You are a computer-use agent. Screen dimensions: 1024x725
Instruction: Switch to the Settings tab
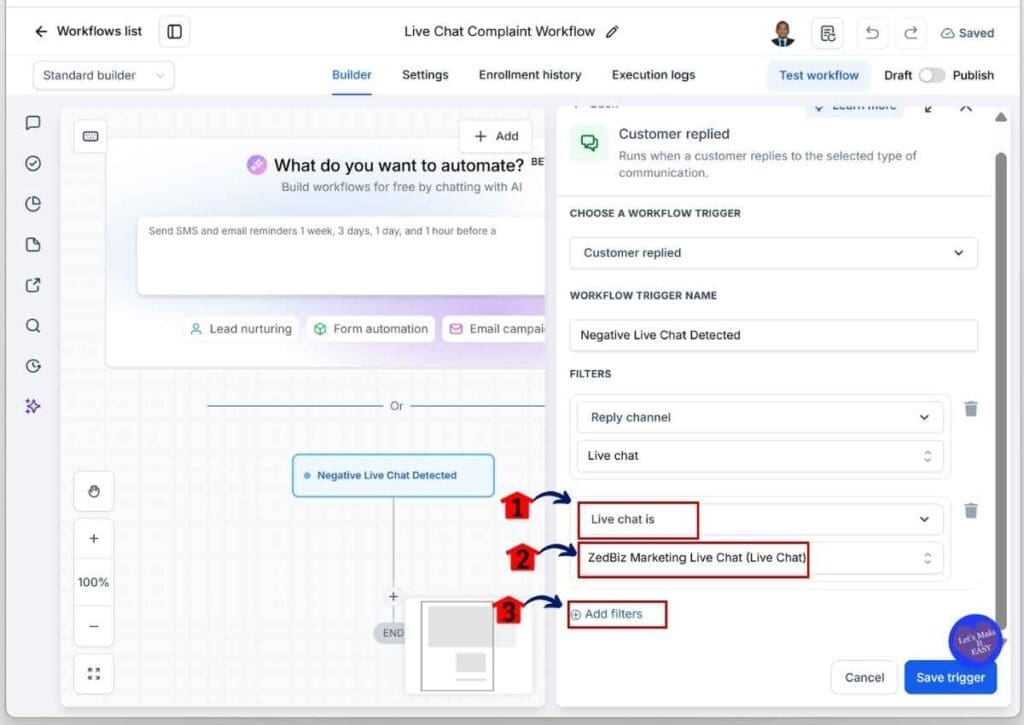tap(425, 75)
